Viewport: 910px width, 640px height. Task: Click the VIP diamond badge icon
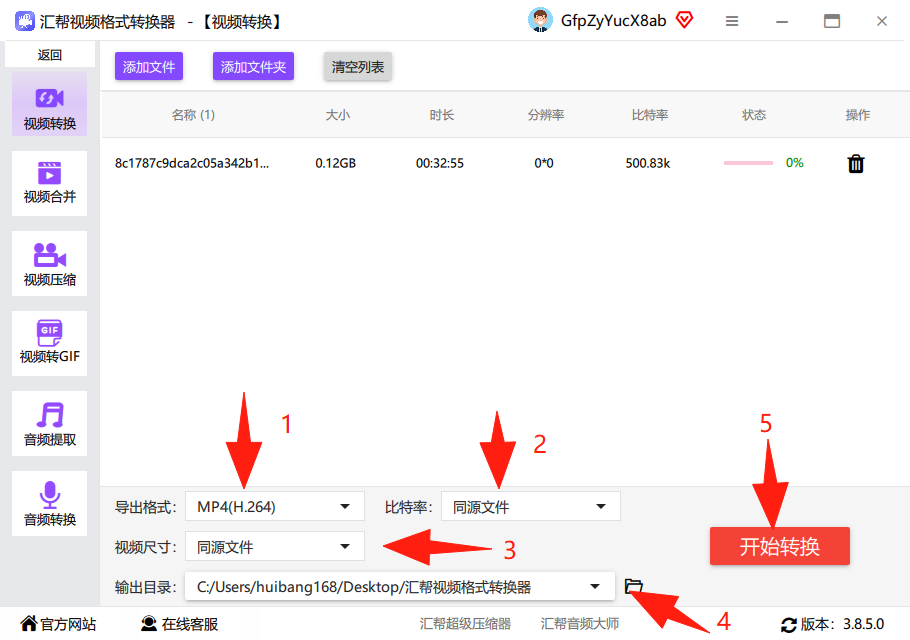coord(685,21)
